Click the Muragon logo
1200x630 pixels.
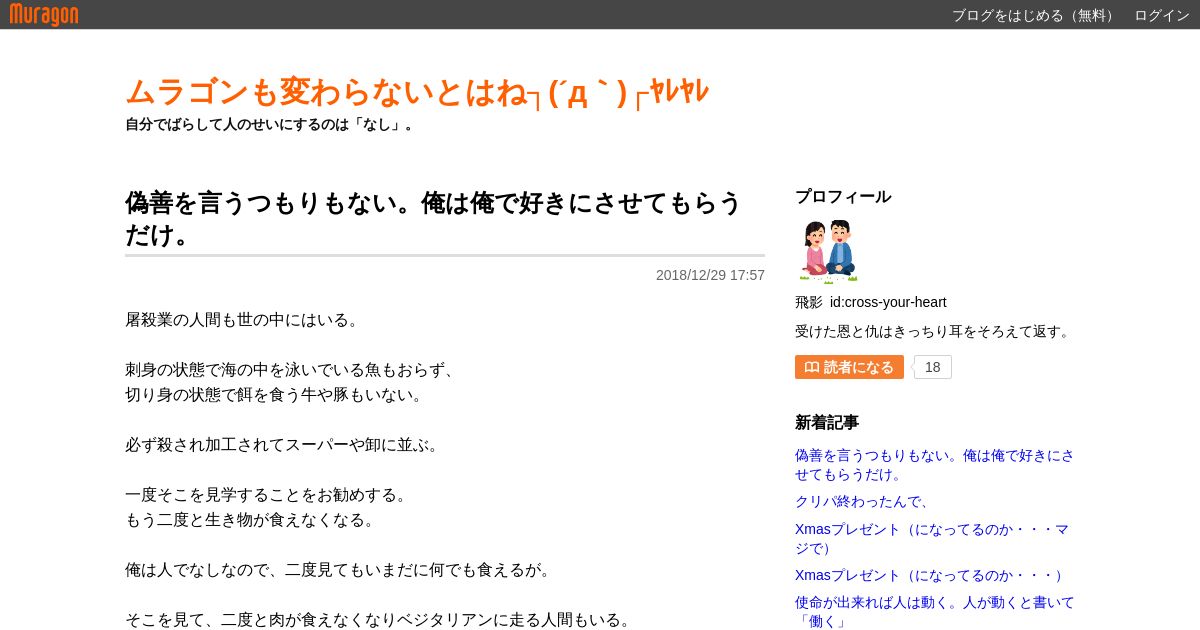[x=44, y=14]
